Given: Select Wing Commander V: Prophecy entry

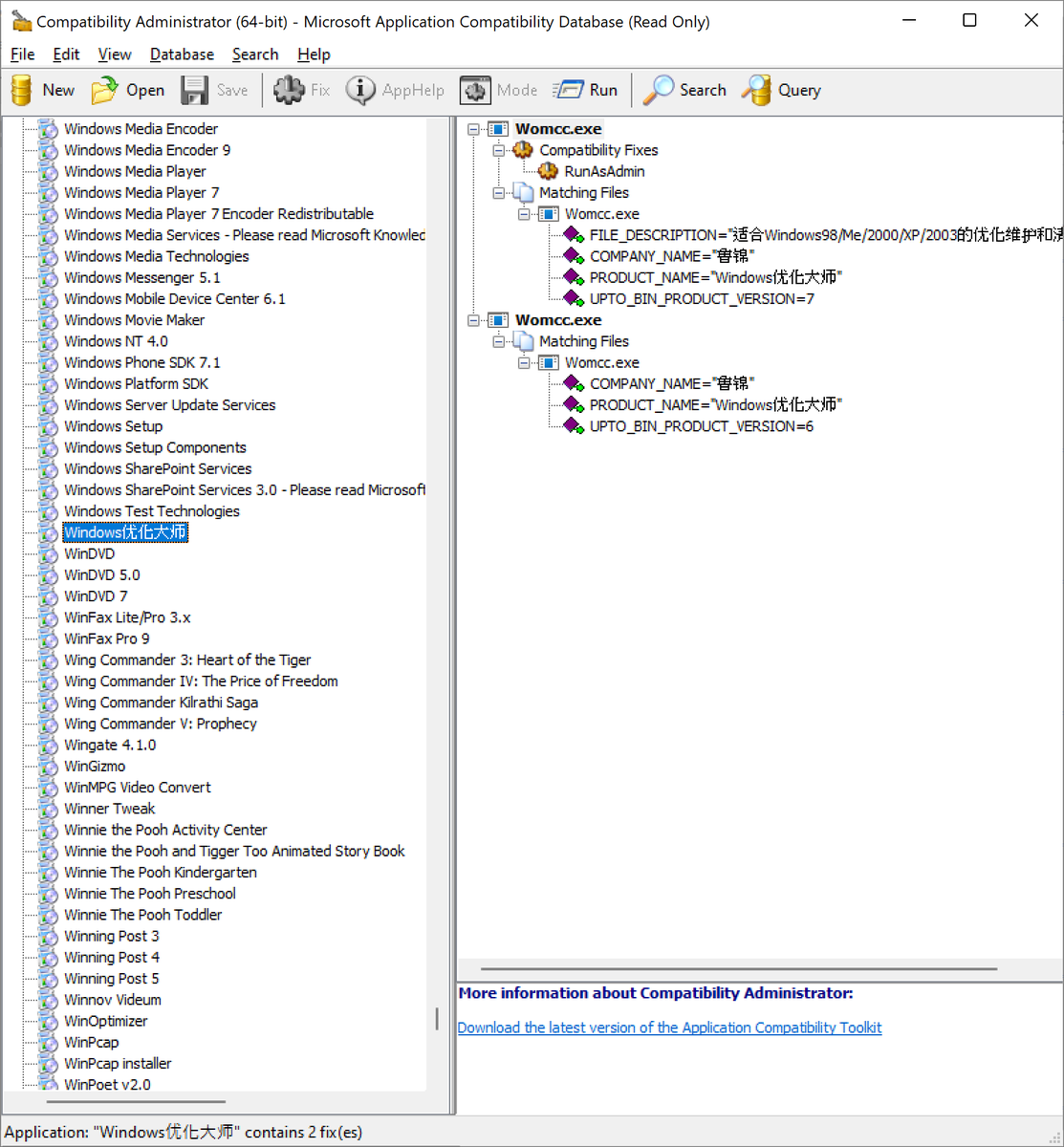Looking at the screenshot, I should click(161, 724).
